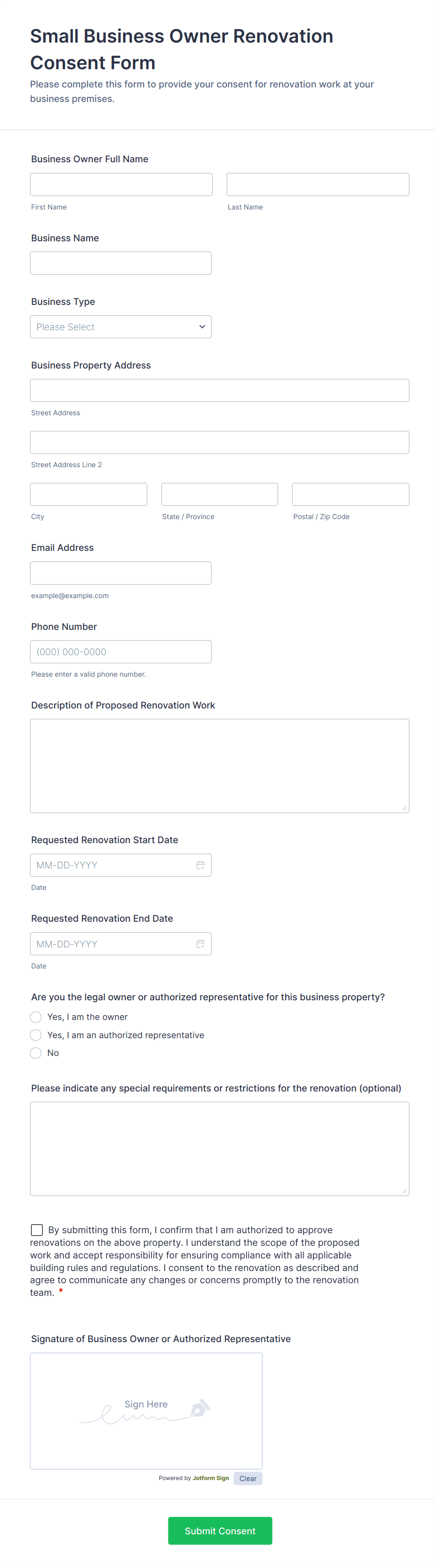Screen dimensions: 435x1568
Task: Open the Jotform Sign link
Action: pyautogui.click(x=211, y=1478)
